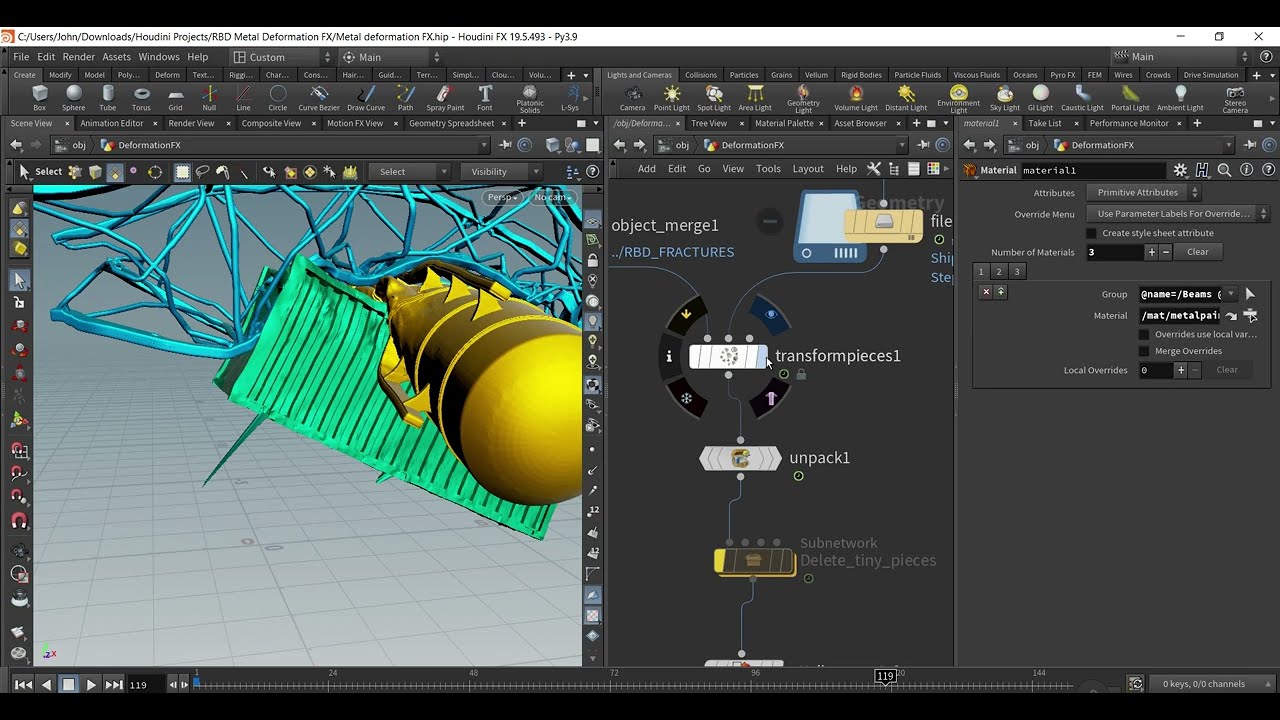
Task: Switch to the Material Palette tab
Action: click(784, 123)
